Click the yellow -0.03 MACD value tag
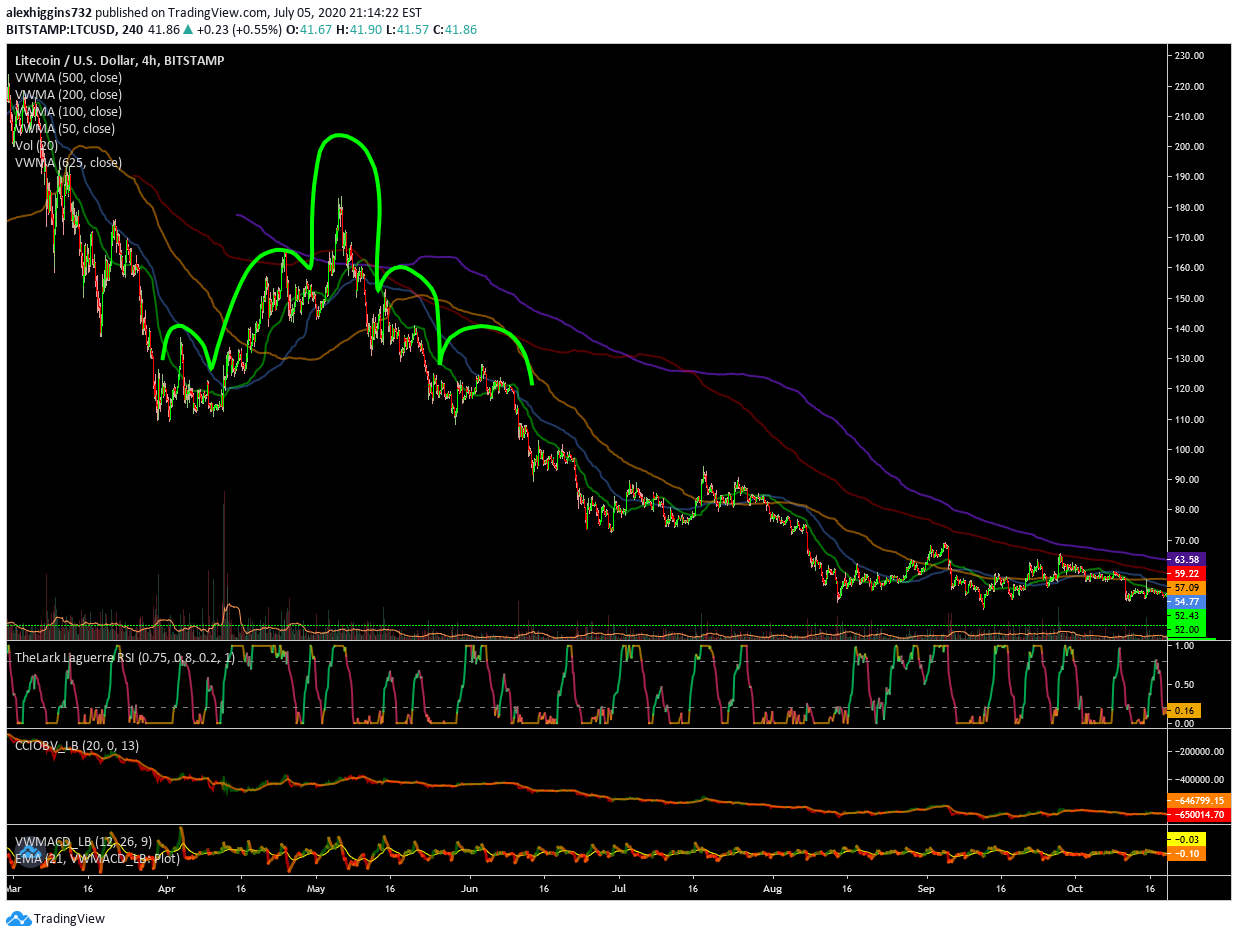 click(x=1184, y=838)
